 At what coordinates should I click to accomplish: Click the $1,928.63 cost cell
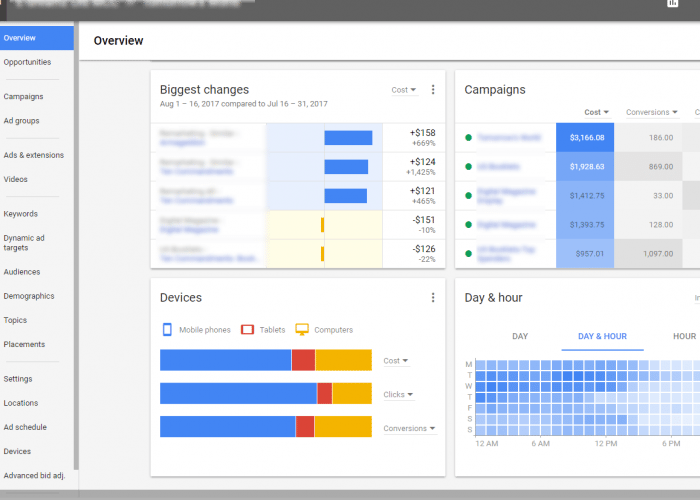pyautogui.click(x=585, y=167)
